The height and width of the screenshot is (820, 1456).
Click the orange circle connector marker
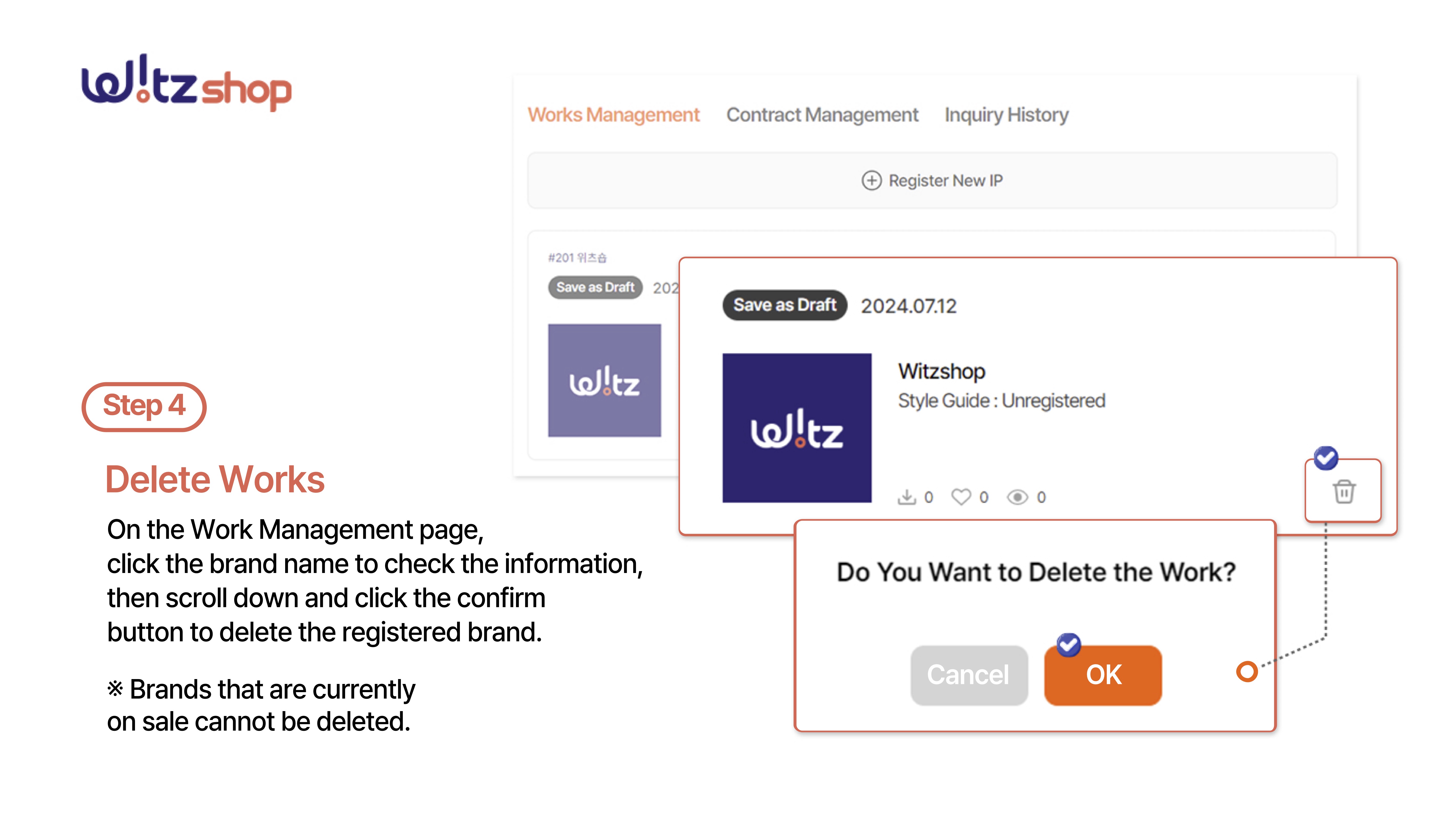click(1246, 671)
